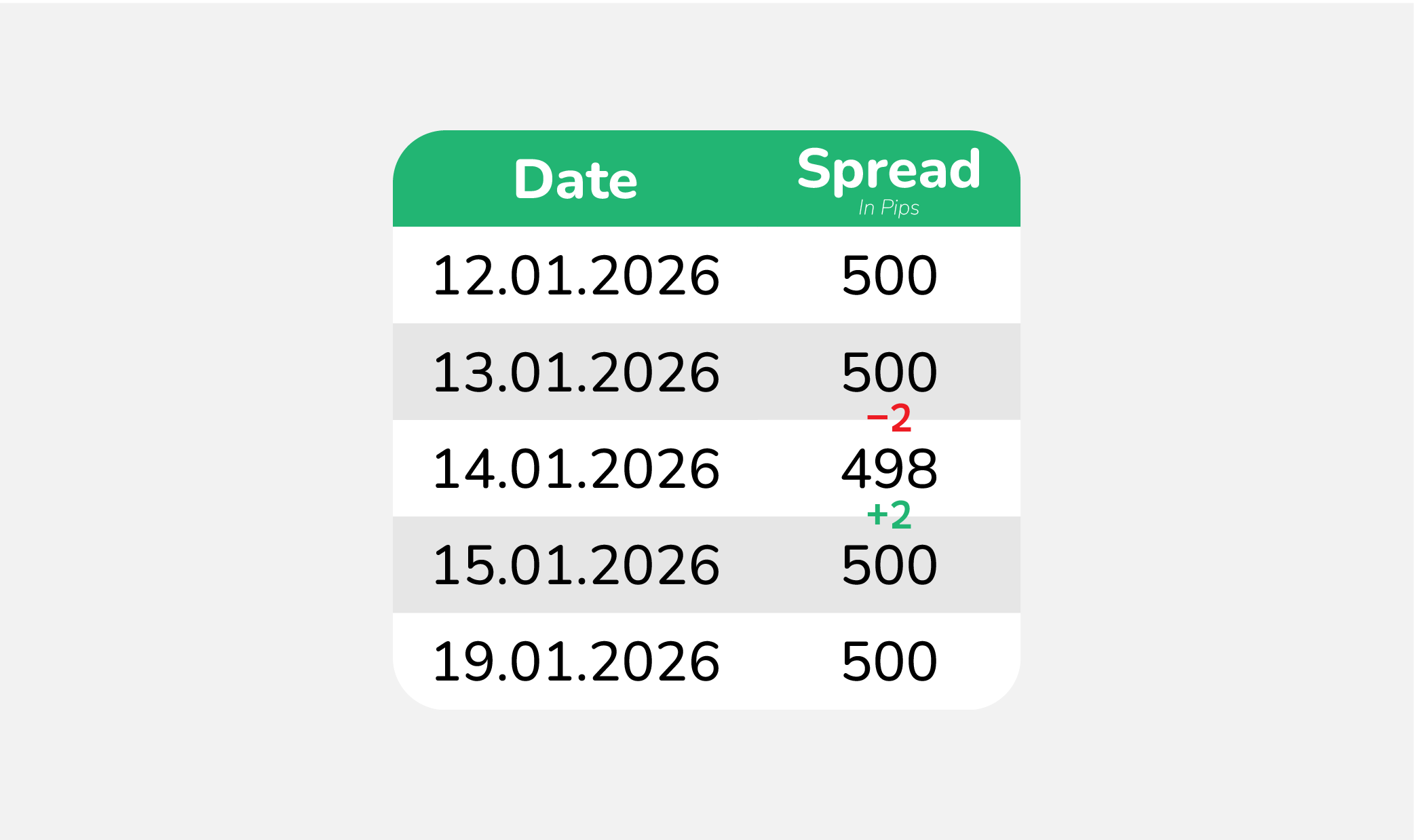This screenshot has width=1414, height=840.
Task: Click the shaded gap between 15.01.2026 and its spread
Action: [780, 565]
